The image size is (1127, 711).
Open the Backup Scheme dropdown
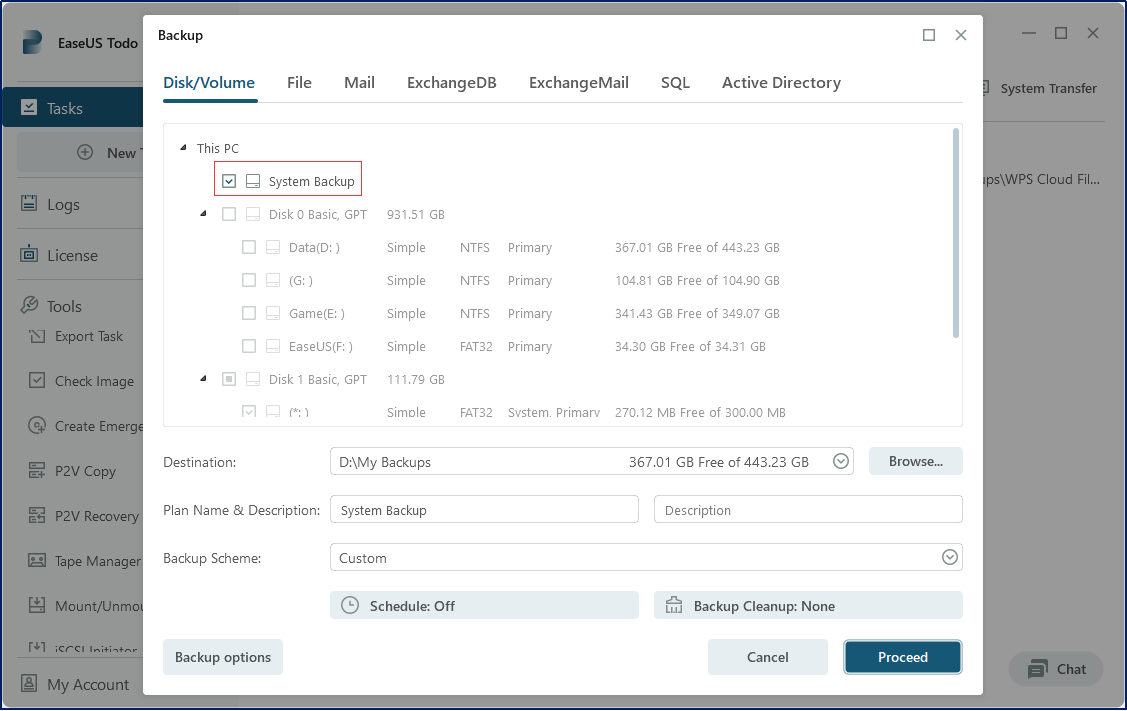coord(949,558)
